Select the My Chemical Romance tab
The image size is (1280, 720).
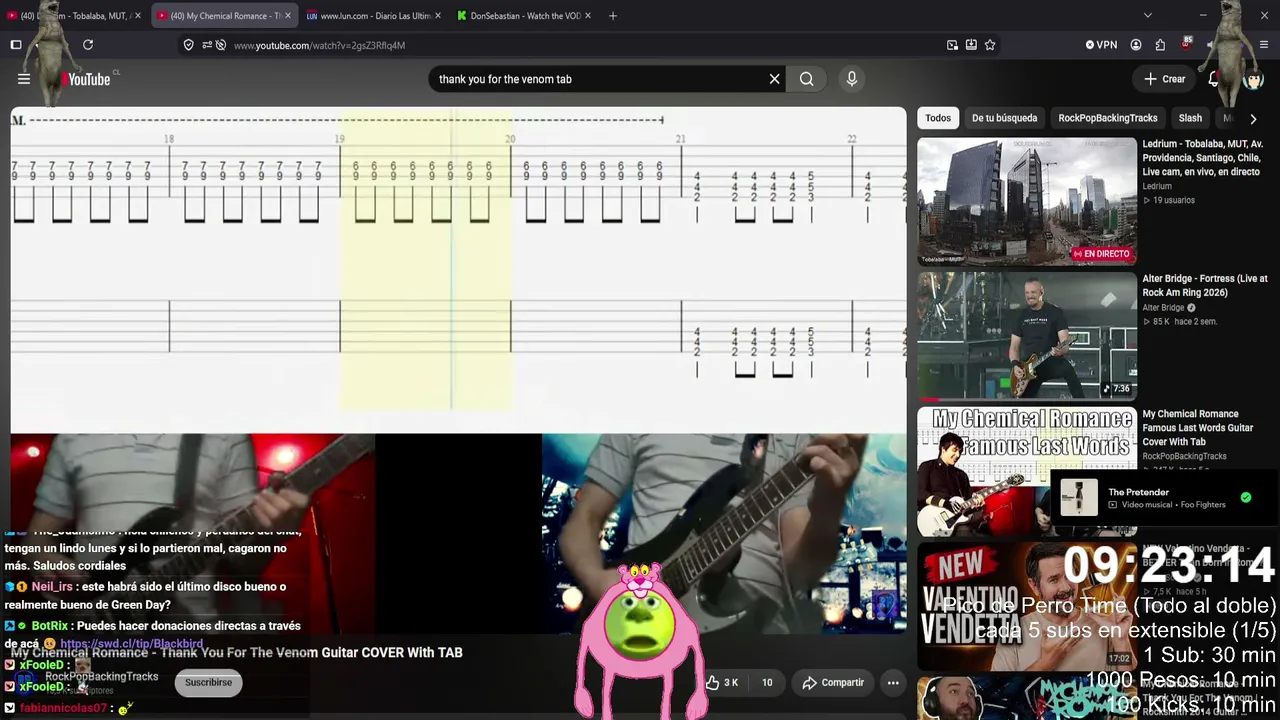(x=224, y=16)
